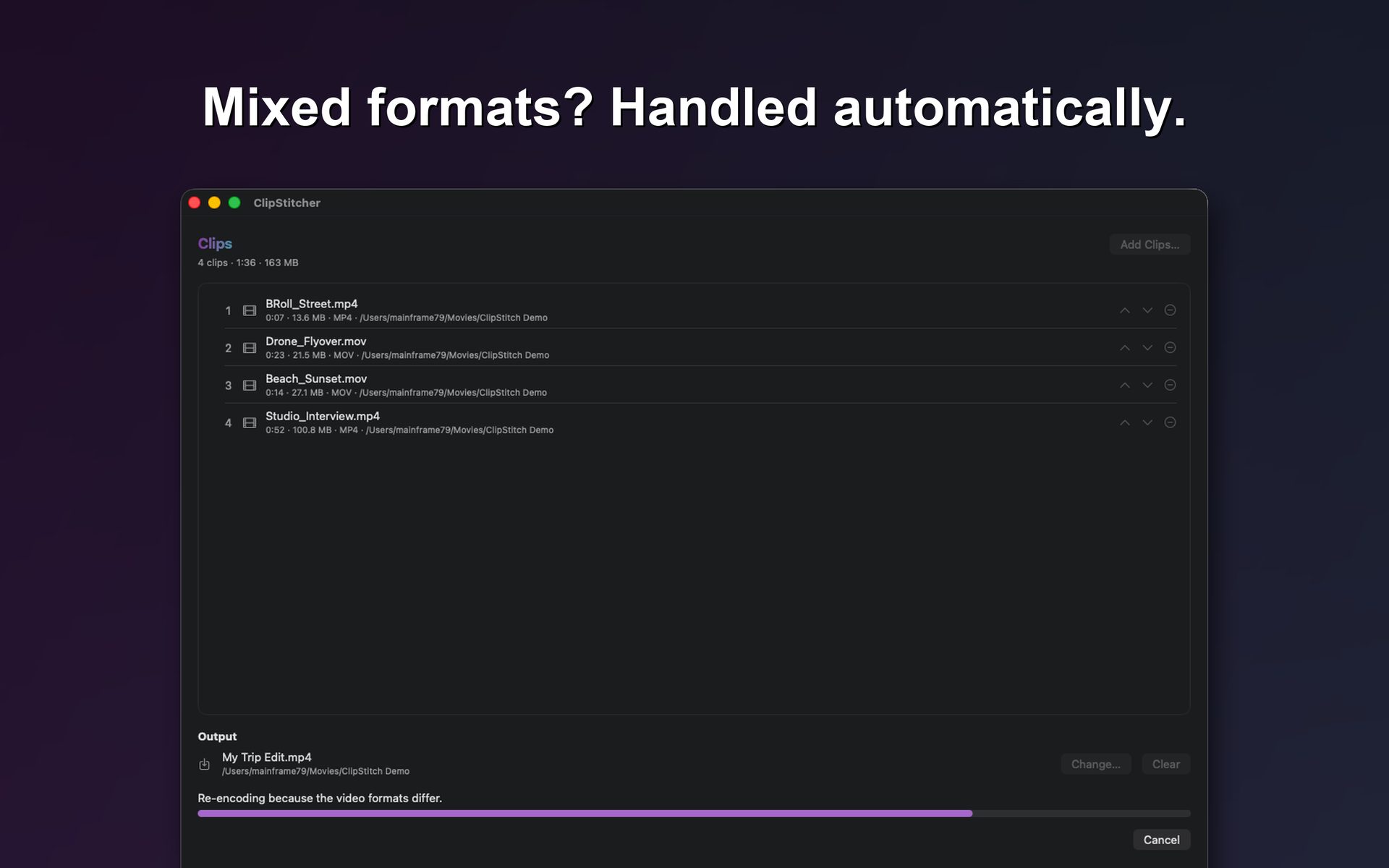Remove the Studio_Interview.mp4 clip

click(1170, 422)
